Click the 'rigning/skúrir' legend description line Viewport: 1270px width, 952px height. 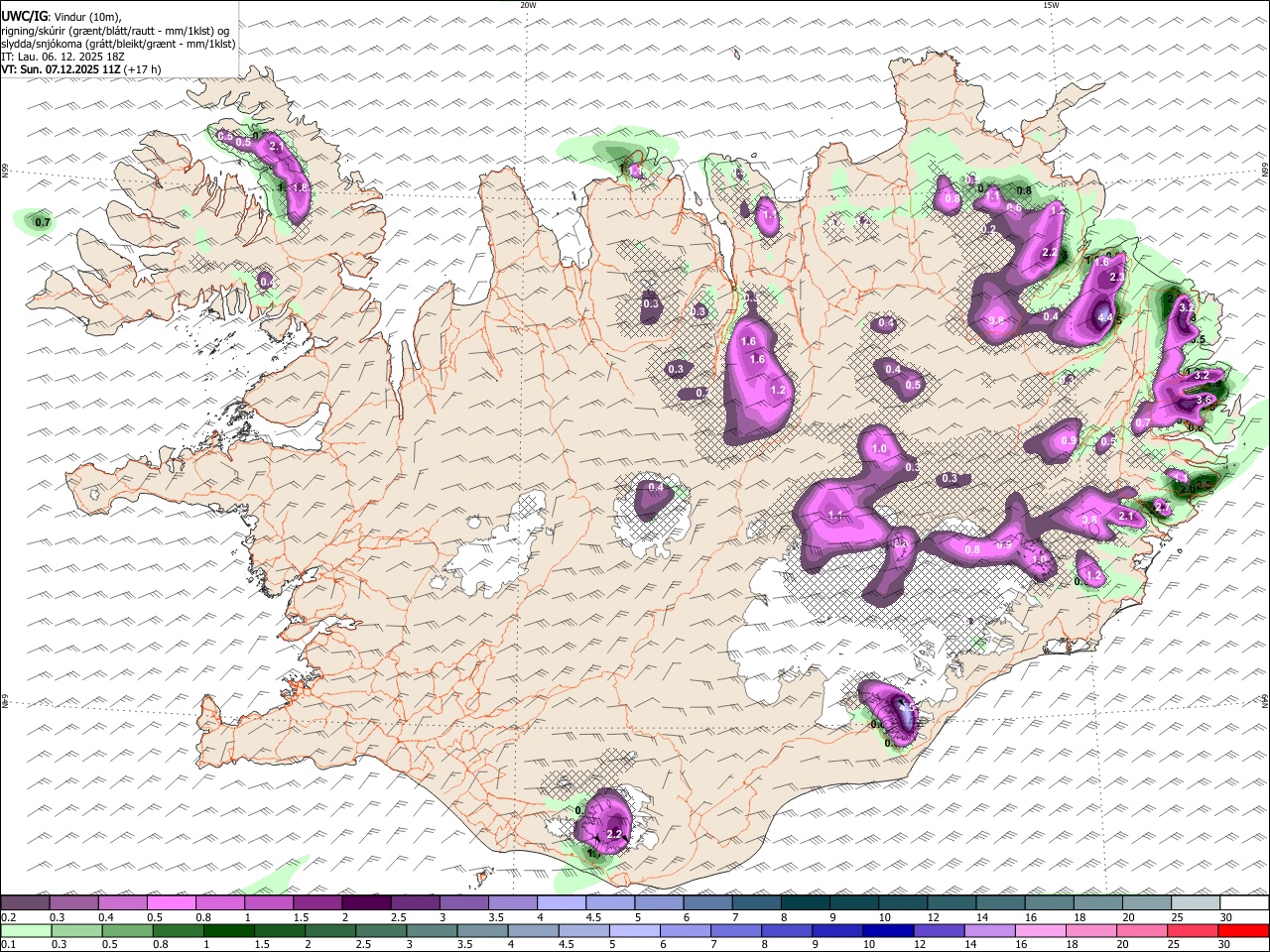click(115, 31)
